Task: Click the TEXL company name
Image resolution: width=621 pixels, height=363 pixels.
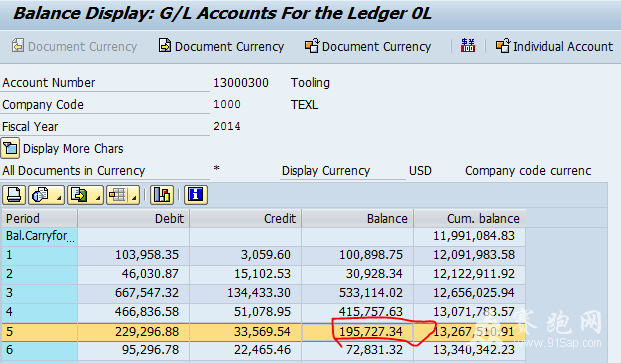Action: click(x=304, y=105)
